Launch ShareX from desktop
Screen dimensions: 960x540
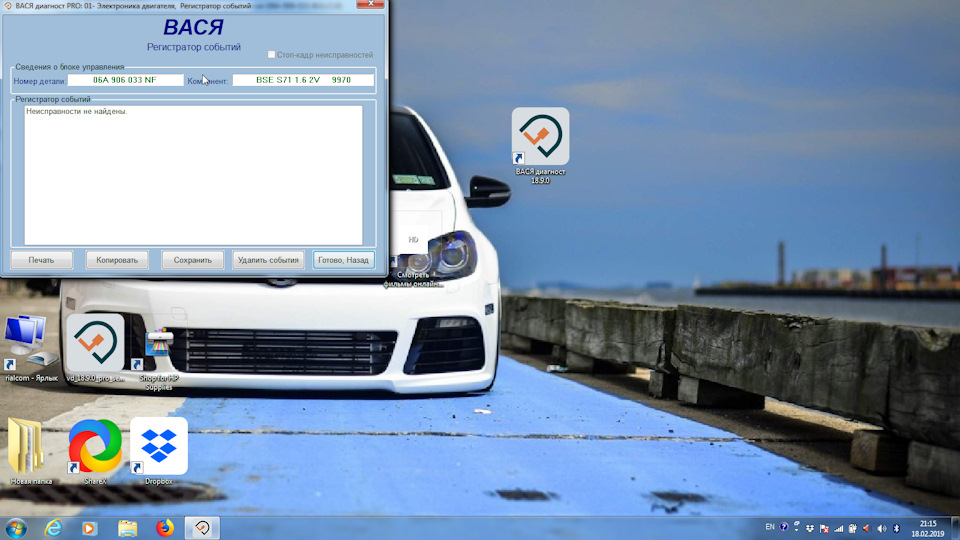coord(95,451)
